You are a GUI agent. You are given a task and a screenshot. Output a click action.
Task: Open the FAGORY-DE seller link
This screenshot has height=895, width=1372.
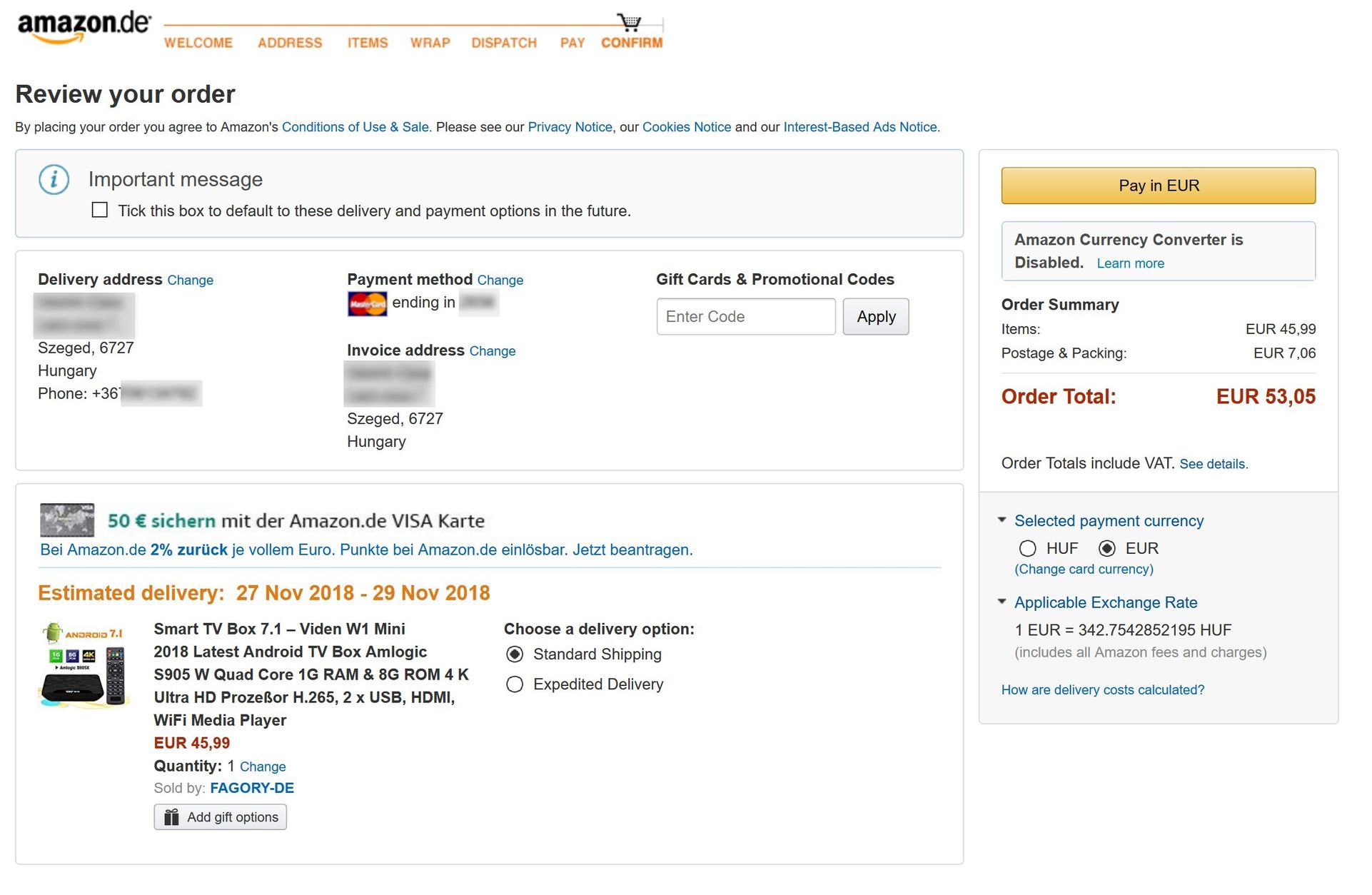pyautogui.click(x=252, y=789)
